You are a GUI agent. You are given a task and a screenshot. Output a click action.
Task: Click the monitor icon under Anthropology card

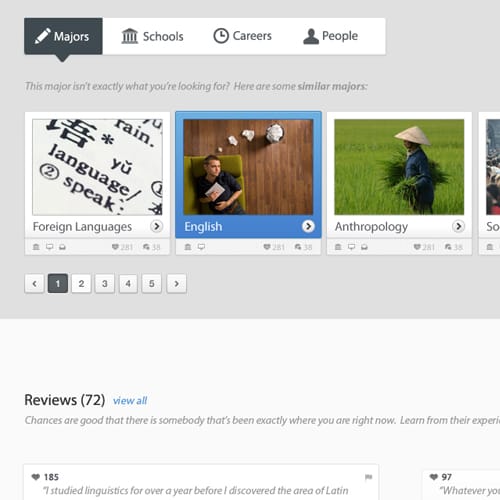coord(351,247)
